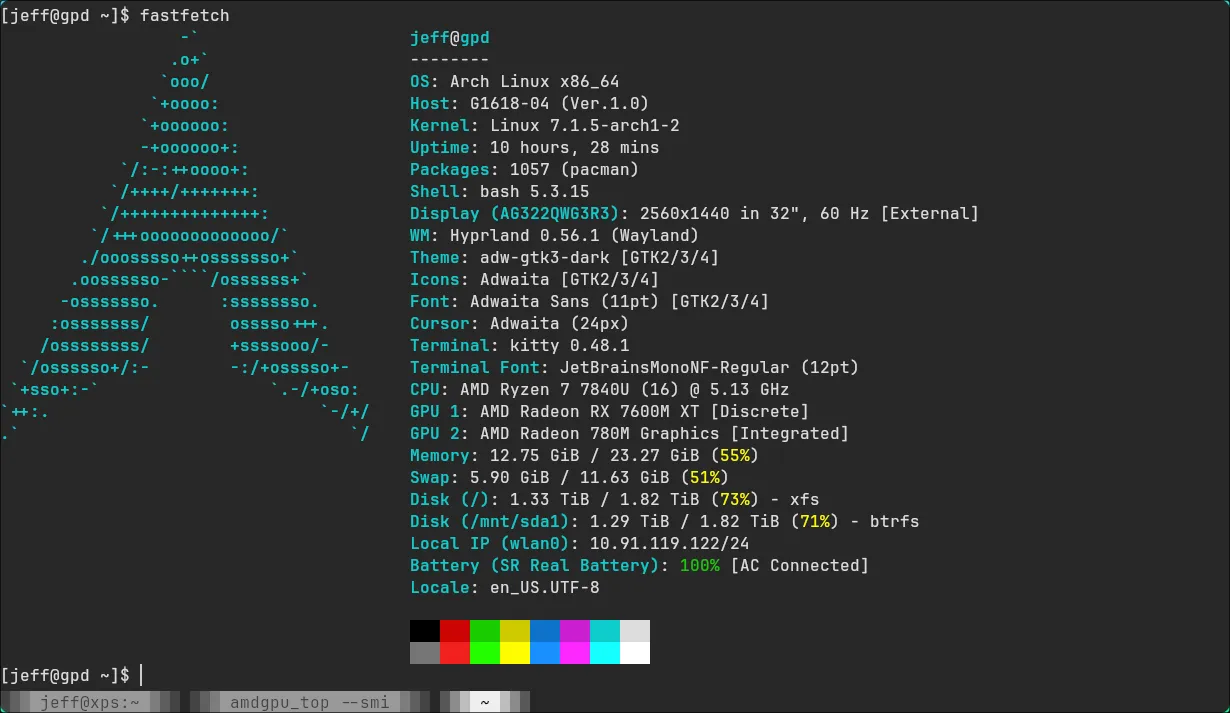Click the dark green color block
Image resolution: width=1230 pixels, height=713 pixels.
[x=485, y=631]
